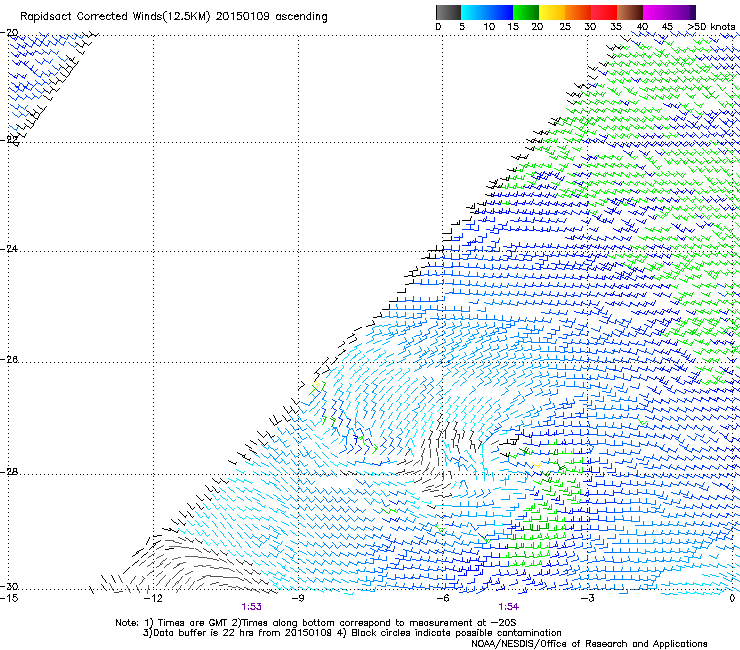Select the magenta 40-45 knots color band
Image resolution: width=740 pixels, height=650 pixels.
pos(656,12)
